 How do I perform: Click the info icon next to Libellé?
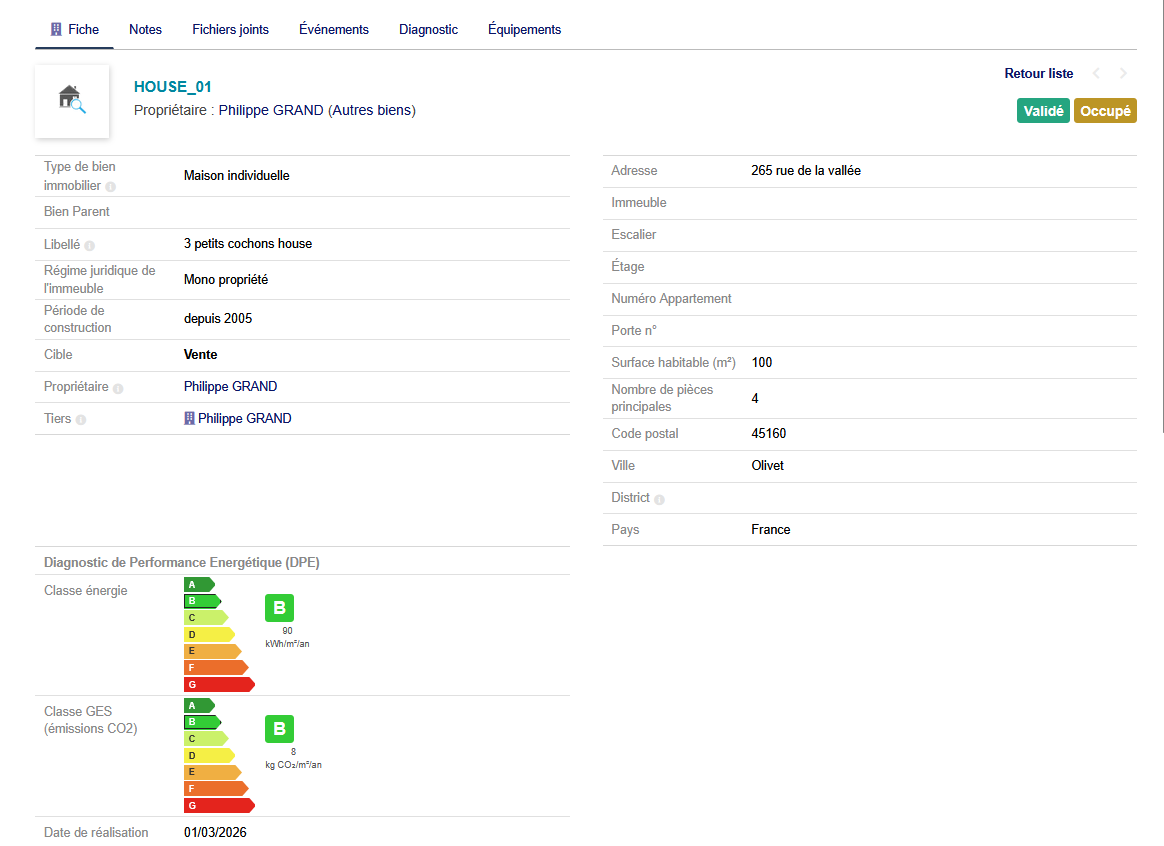tap(90, 245)
